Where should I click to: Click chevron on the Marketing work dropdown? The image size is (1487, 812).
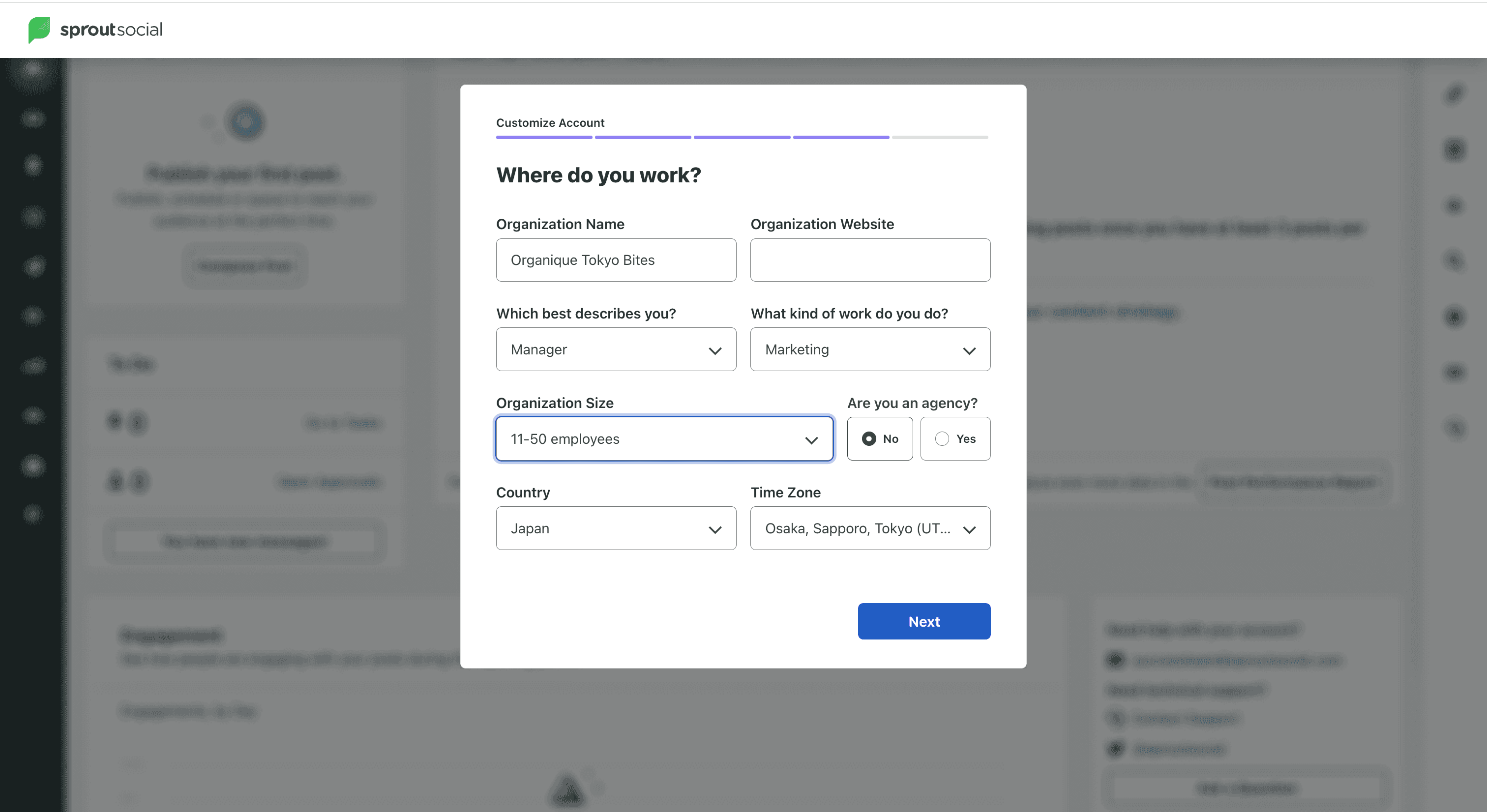click(x=969, y=350)
